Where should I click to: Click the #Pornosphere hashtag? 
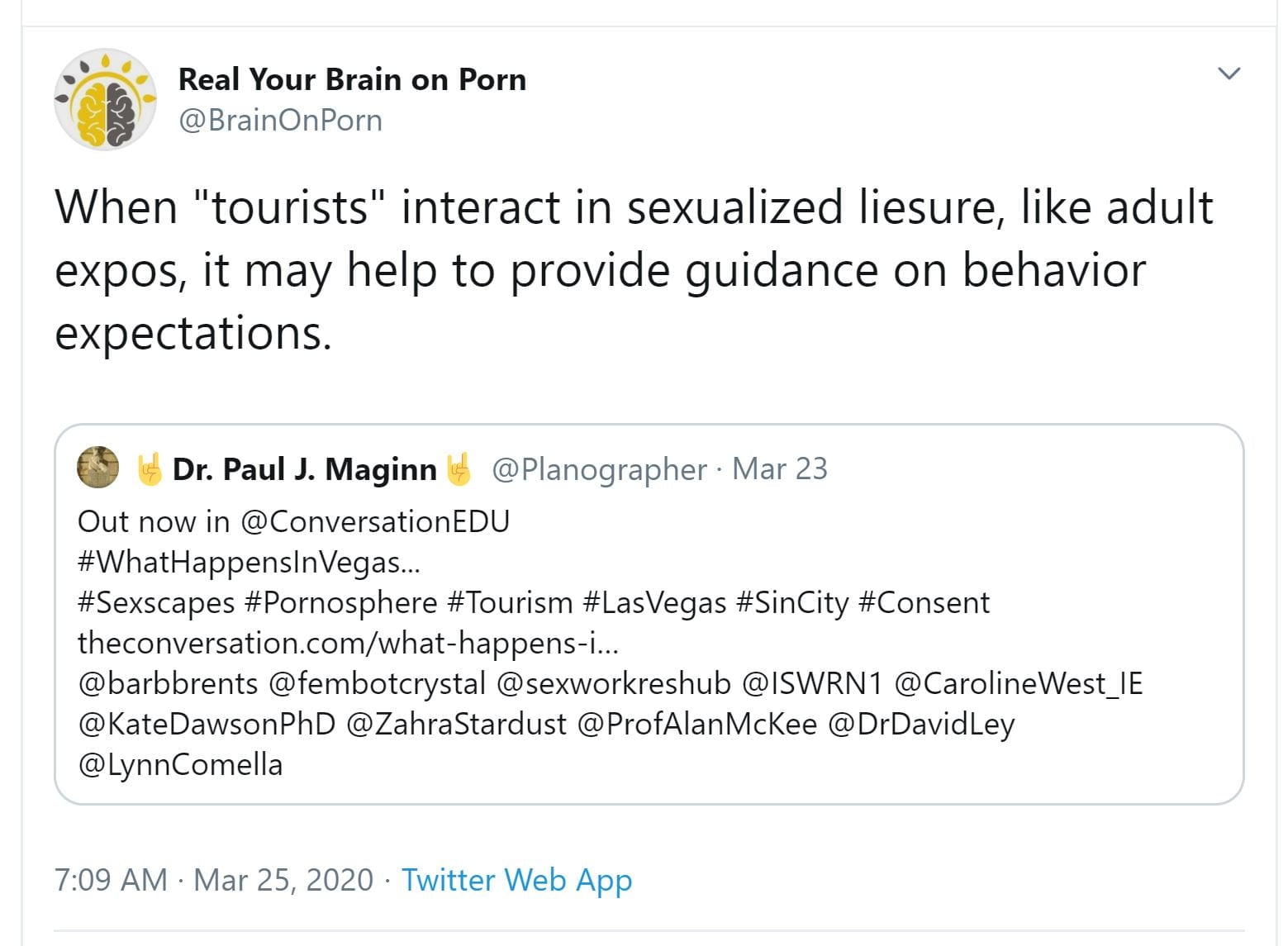click(340, 603)
